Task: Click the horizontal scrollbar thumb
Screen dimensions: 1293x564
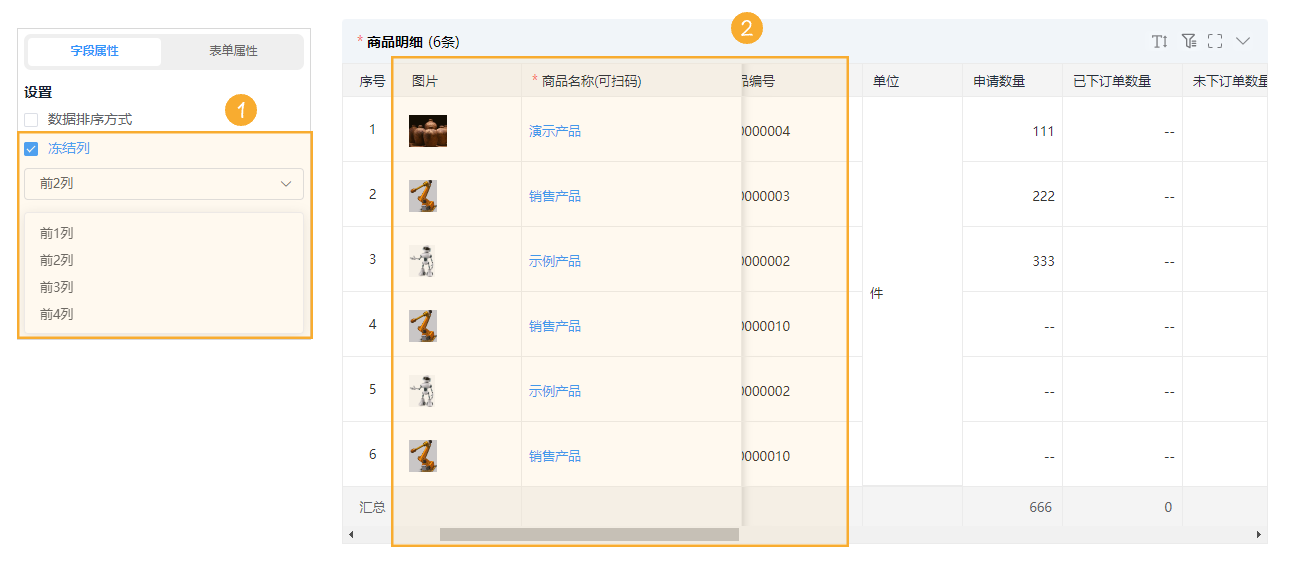Action: [x=589, y=535]
